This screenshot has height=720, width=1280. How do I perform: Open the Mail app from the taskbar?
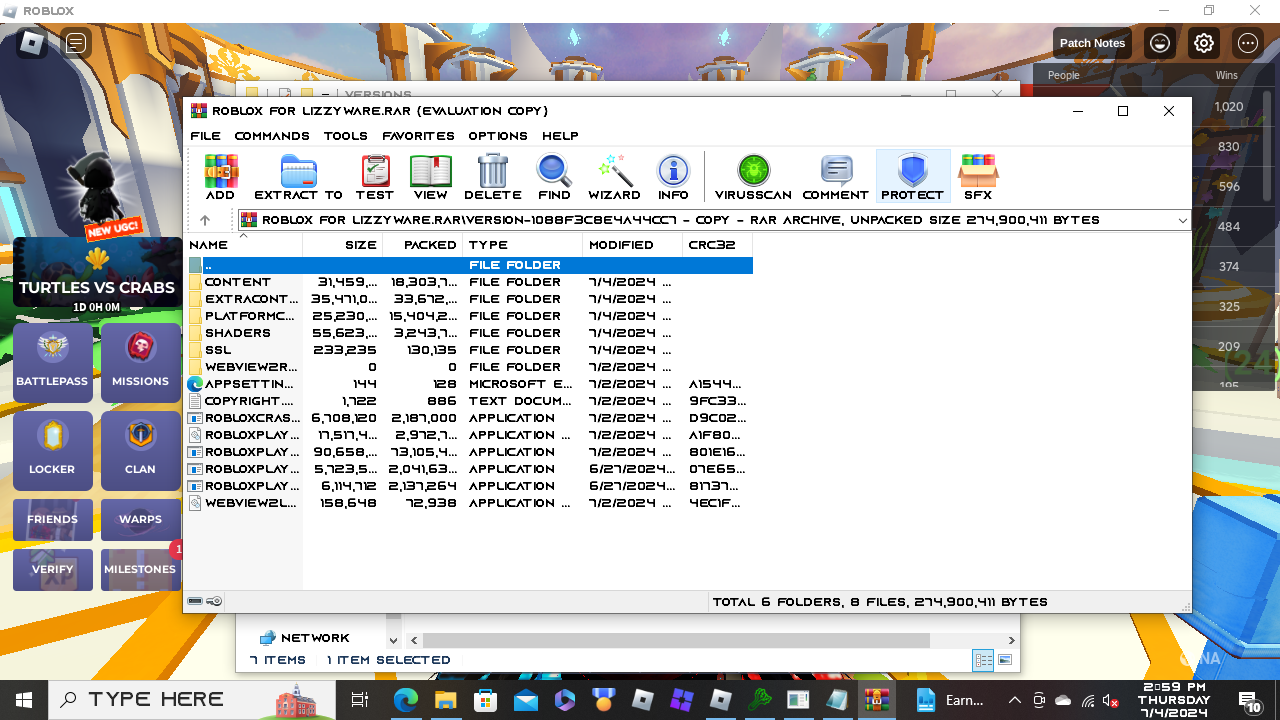526,700
